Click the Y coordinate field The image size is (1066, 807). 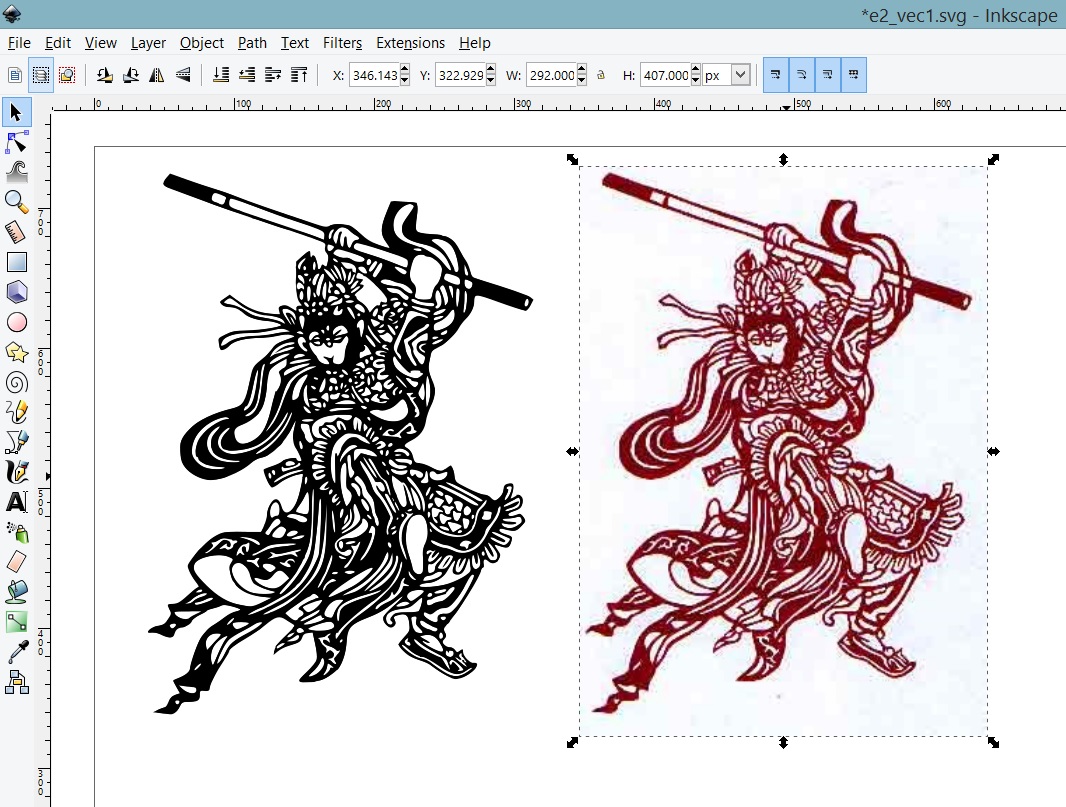[x=460, y=75]
